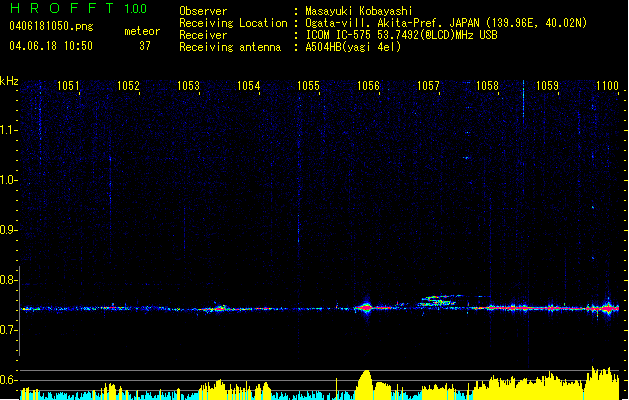629x400 pixels.
Task: Click the strong echo near 1100
Action: (608, 308)
